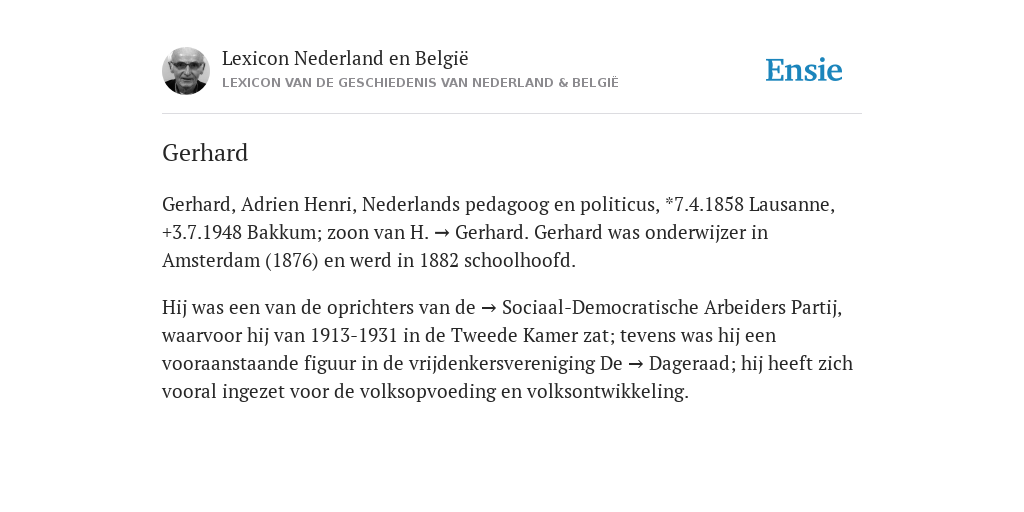Click the 'Gerhard' article heading
Screen dimensions: 1024x512
click(x=205, y=153)
